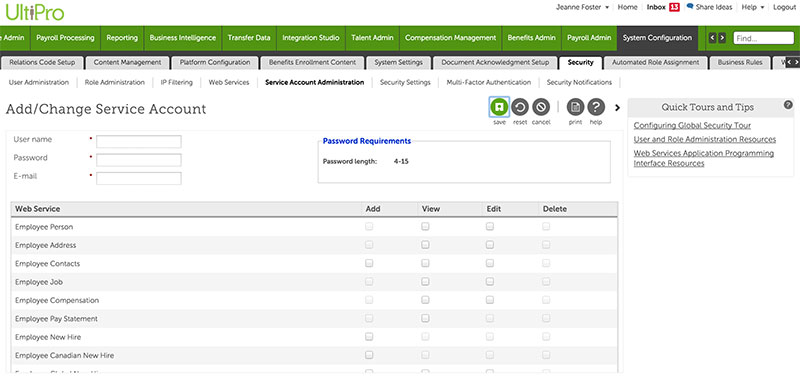This screenshot has height=378, width=800.
Task: Open the Share Ideas speech bubble link
Action: coord(709,7)
